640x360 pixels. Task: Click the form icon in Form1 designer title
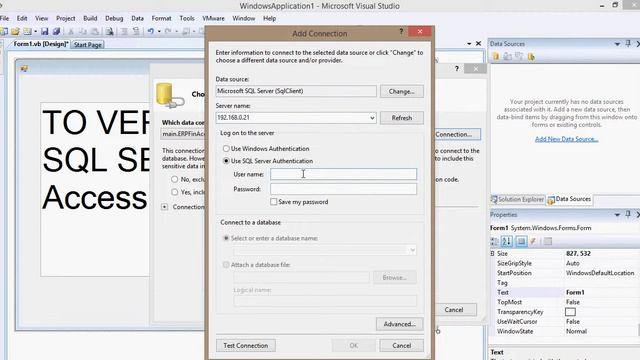(24, 69)
